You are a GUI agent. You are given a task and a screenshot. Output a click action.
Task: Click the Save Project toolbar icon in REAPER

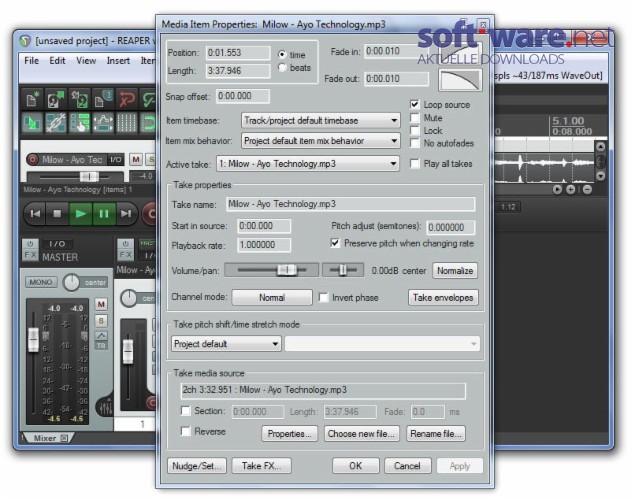(79, 99)
